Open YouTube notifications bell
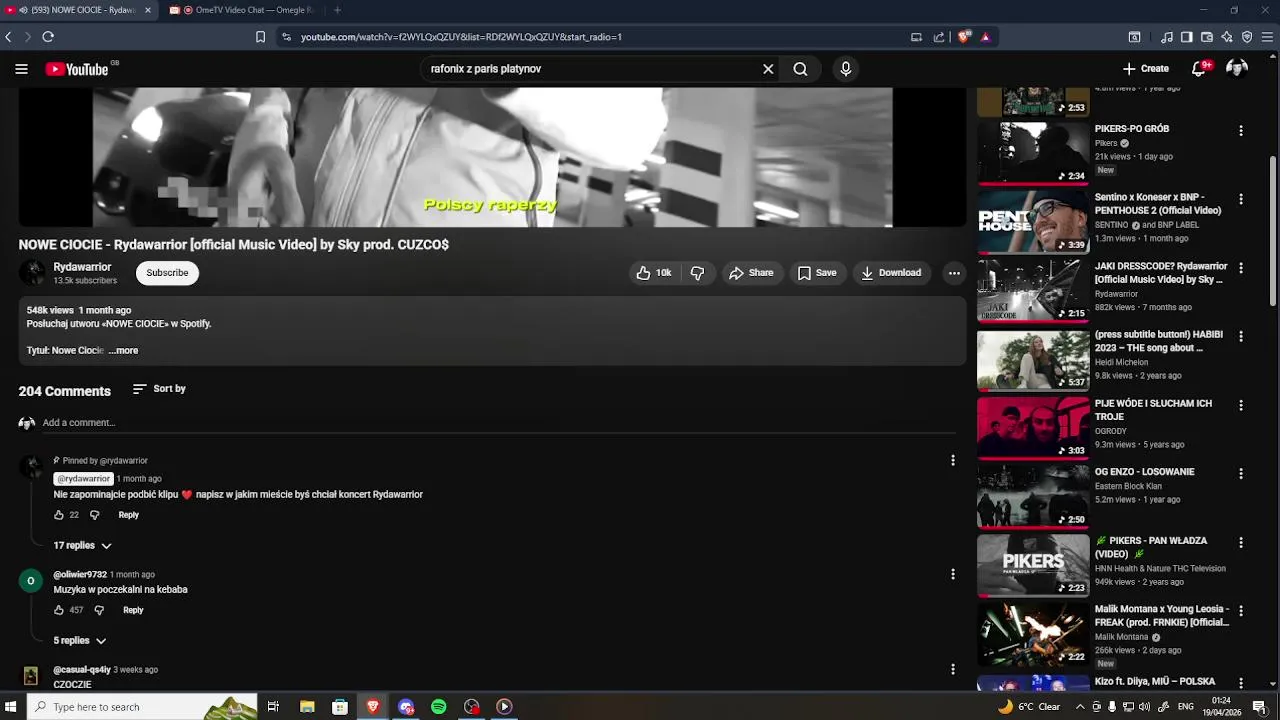The image size is (1280, 720). pos(1199,69)
